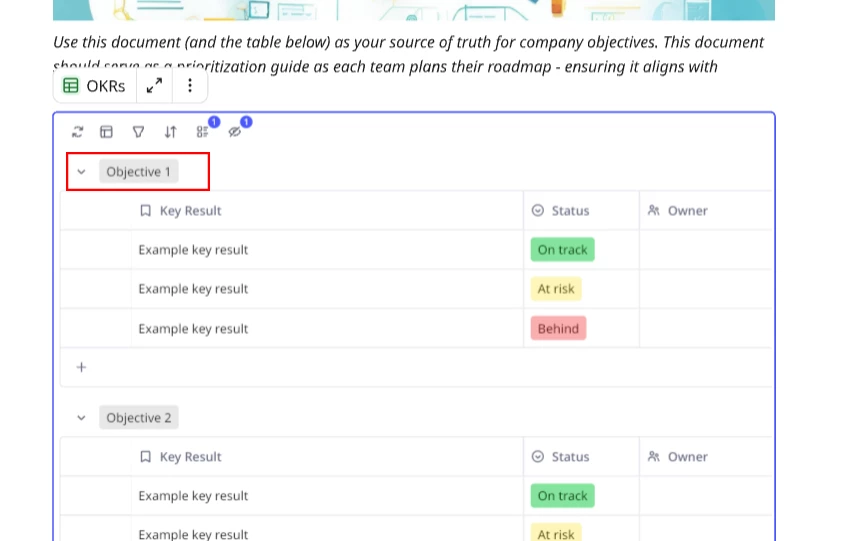Open Behind status in Objective 1
Image resolution: width=848 pixels, height=541 pixels.
click(x=558, y=328)
